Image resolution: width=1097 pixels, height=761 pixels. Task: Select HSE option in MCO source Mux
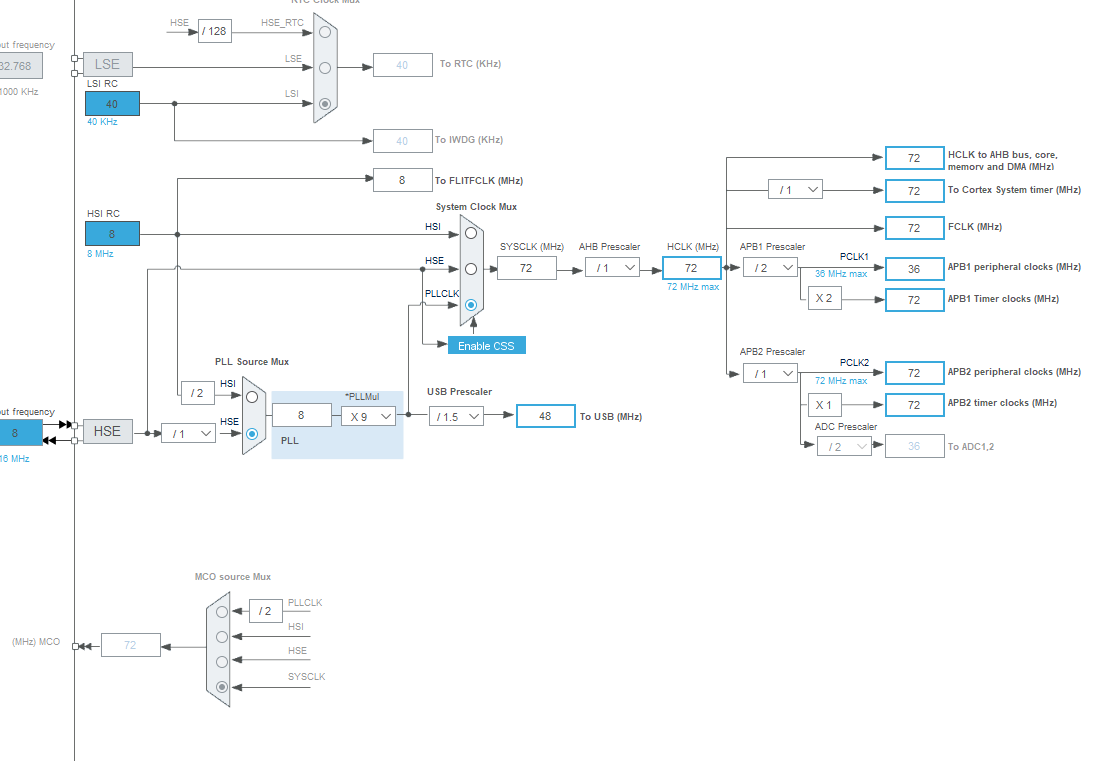(221, 661)
